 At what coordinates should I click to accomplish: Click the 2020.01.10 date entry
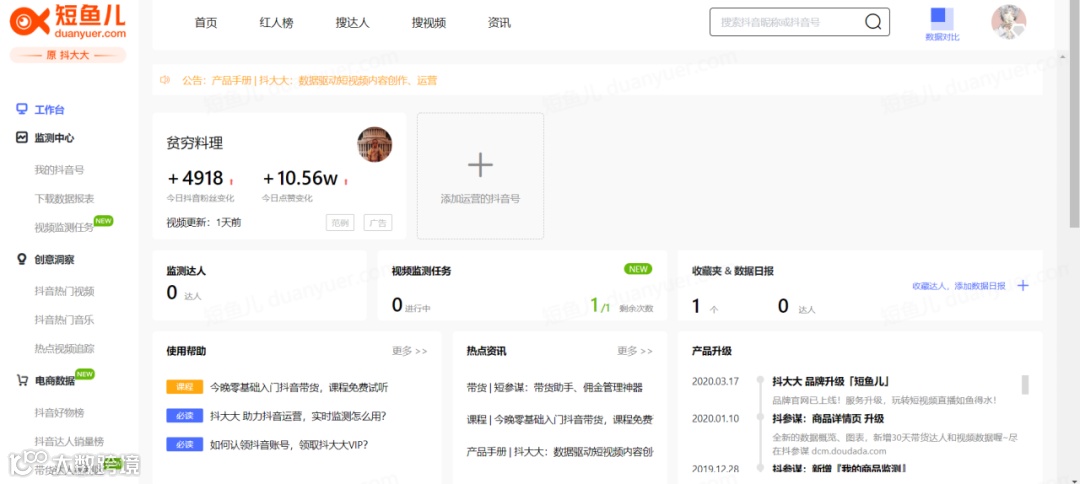[x=715, y=419]
